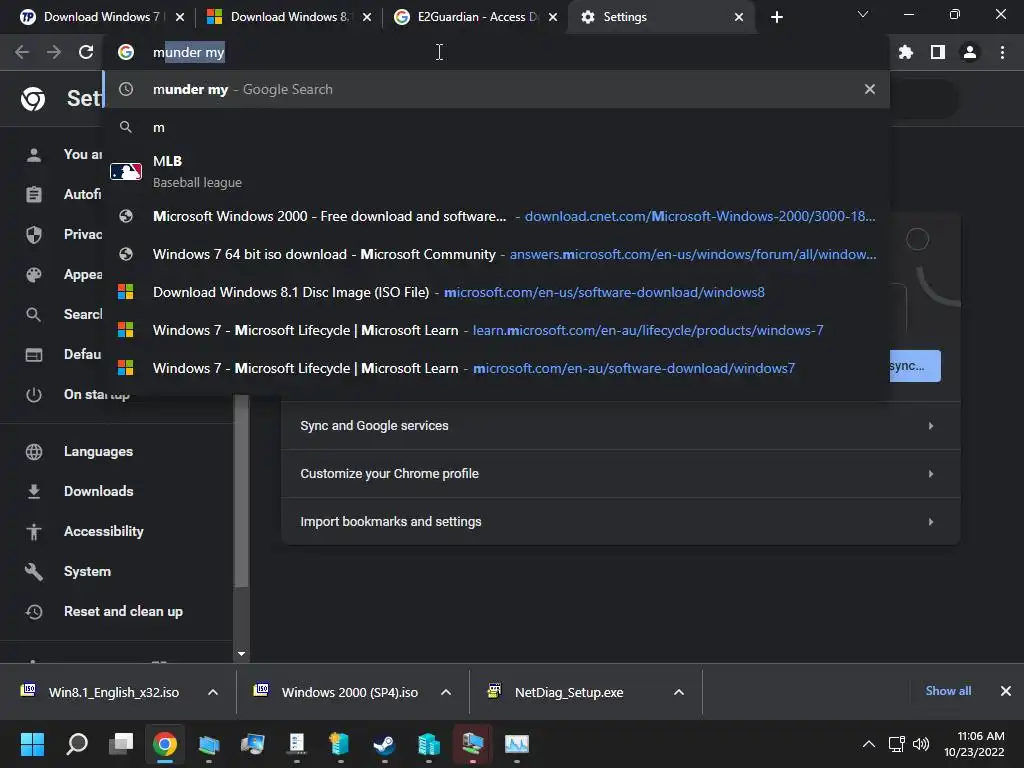
Task: Click the Downloads arrow icon in sidebar
Action: pyautogui.click(x=34, y=492)
